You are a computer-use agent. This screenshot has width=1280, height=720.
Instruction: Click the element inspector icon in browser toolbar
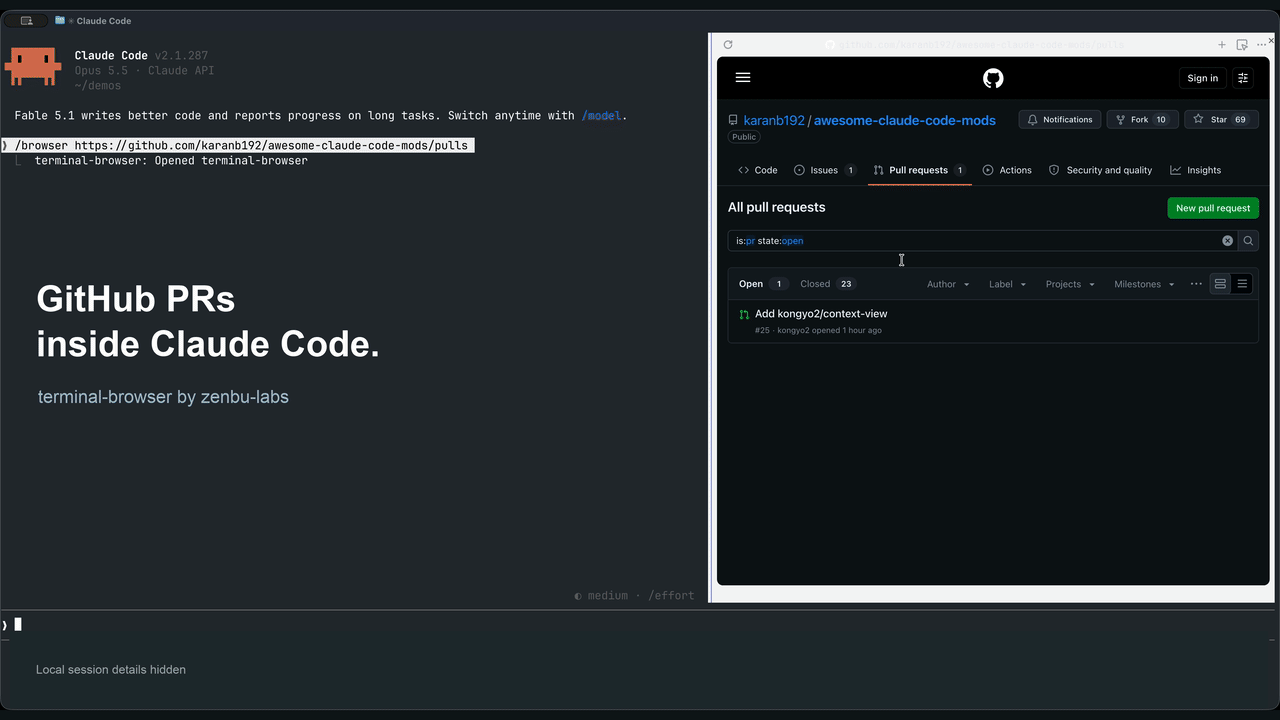[x=1242, y=44]
